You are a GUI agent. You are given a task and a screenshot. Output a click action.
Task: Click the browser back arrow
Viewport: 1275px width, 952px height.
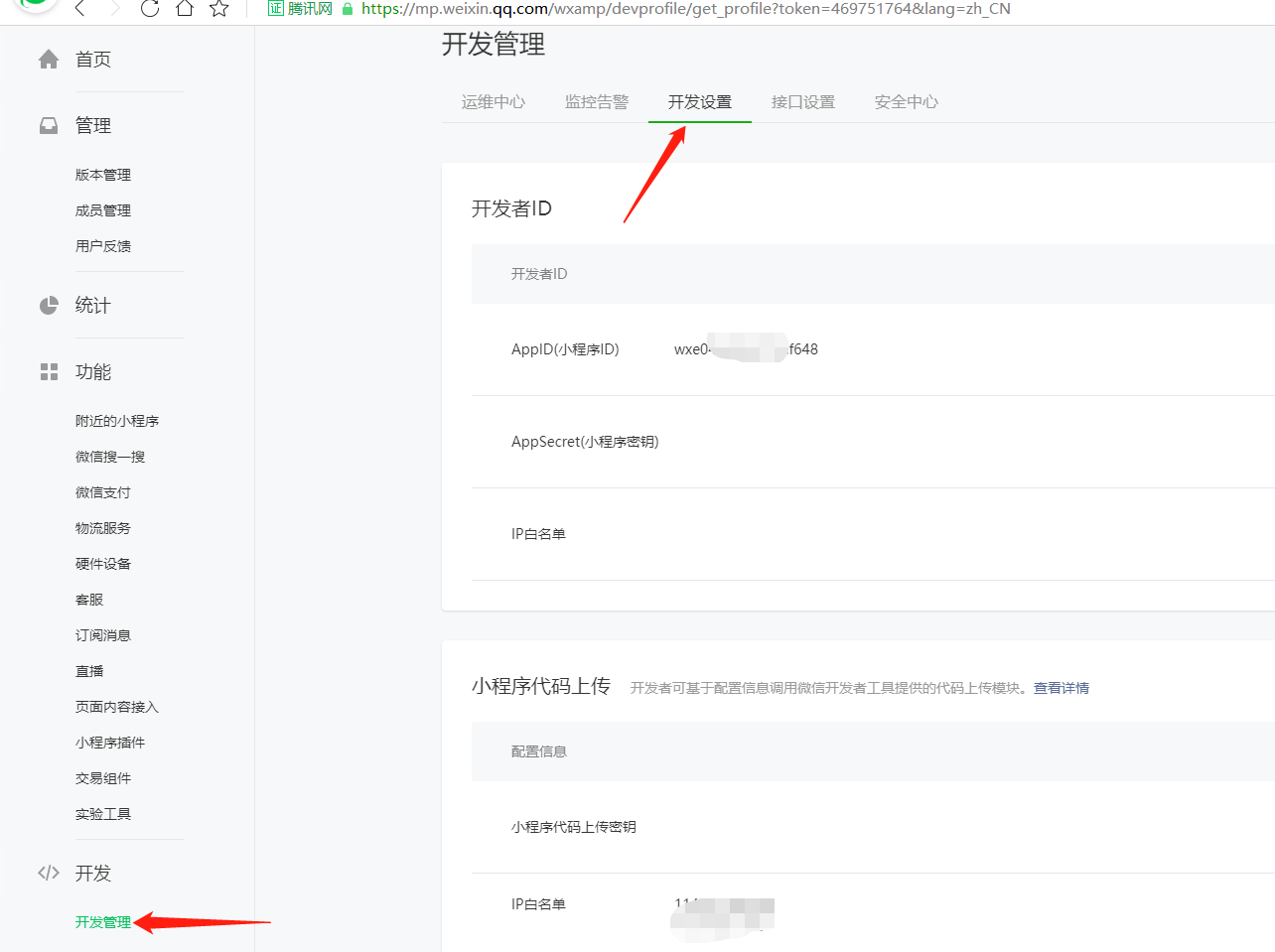point(80,9)
